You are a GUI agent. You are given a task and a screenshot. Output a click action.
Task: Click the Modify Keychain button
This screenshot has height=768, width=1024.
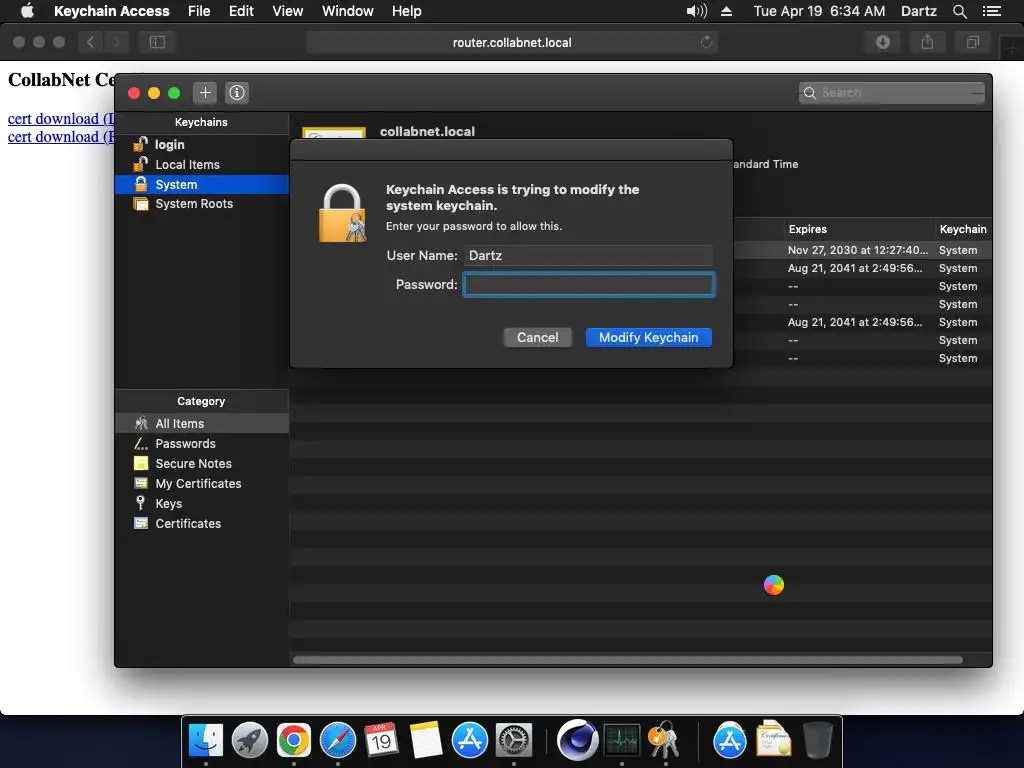point(648,338)
